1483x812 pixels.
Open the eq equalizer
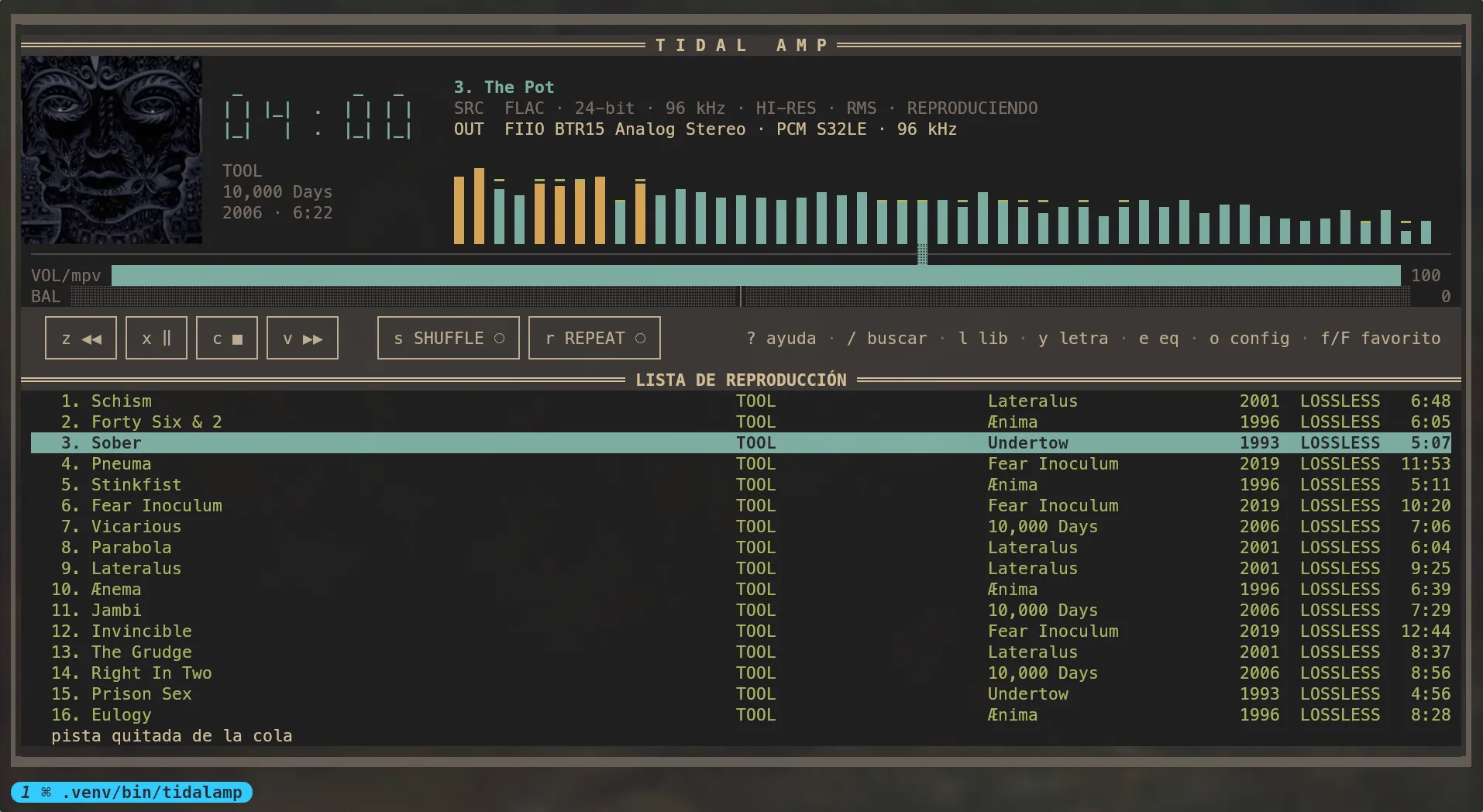point(1158,339)
